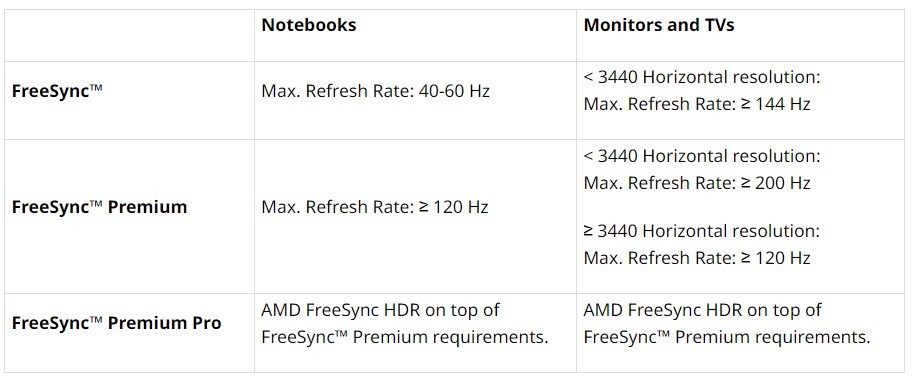Screen dimensions: 916x383
Task: Click '< 3440 Horizontal resolution' in the Premium row
Action: click(x=702, y=156)
